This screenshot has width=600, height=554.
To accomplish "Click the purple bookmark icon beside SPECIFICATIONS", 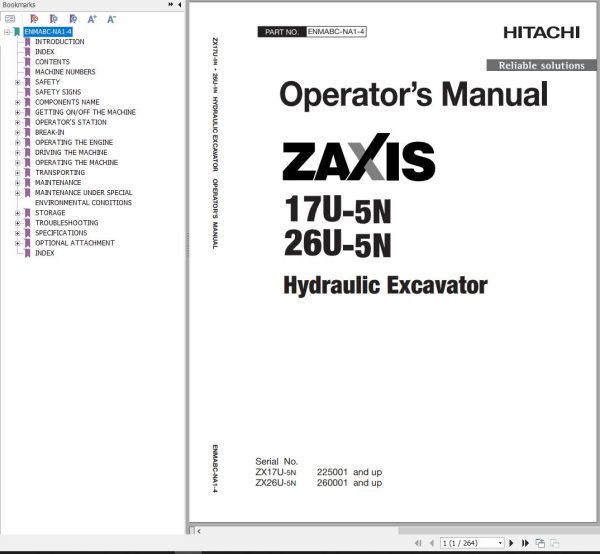I will 28,233.
